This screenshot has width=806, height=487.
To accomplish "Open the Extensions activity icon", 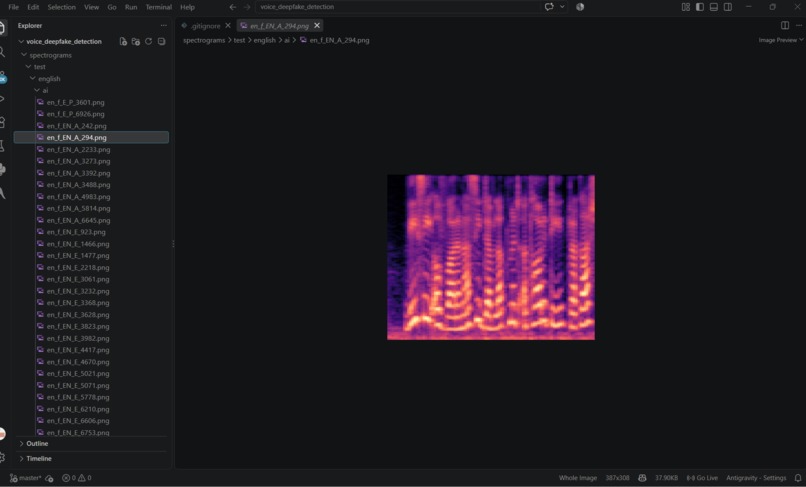I will [x=3, y=122].
